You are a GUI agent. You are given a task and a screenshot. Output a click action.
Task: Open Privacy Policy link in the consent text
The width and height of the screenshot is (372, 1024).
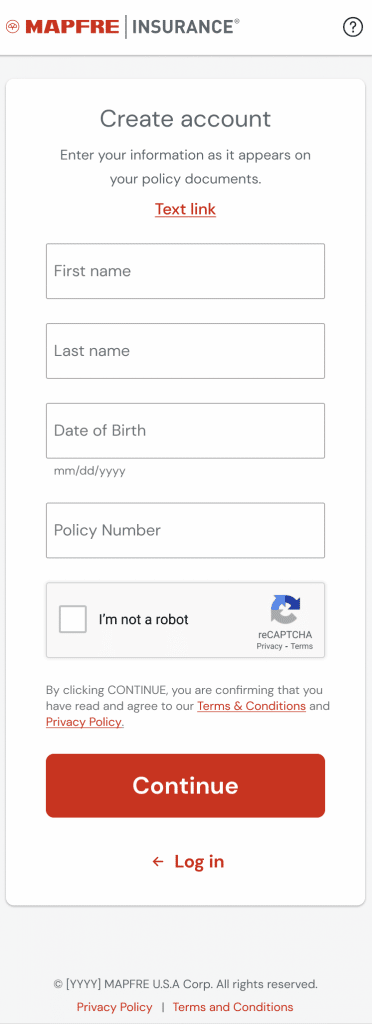[84, 722]
